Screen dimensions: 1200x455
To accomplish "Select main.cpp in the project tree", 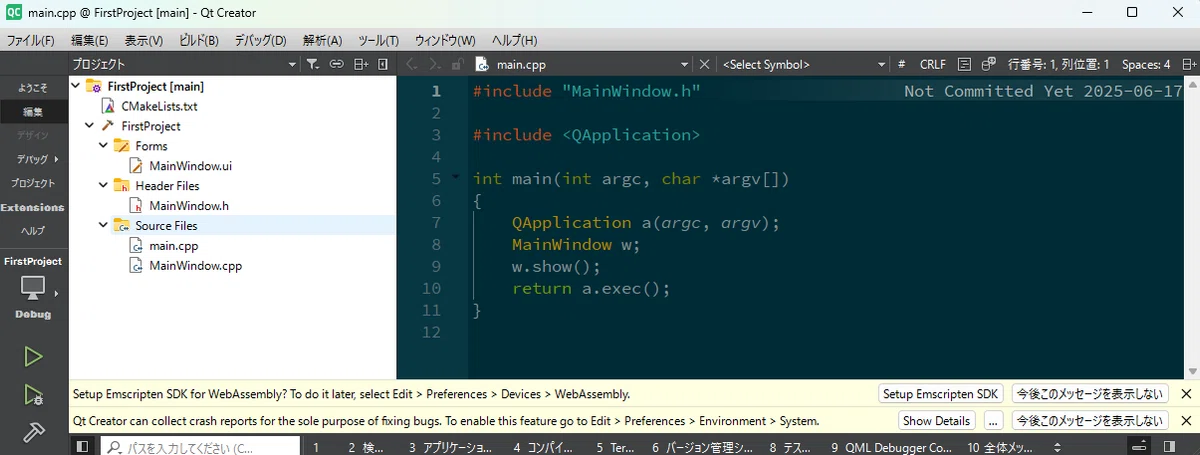I will (x=172, y=246).
